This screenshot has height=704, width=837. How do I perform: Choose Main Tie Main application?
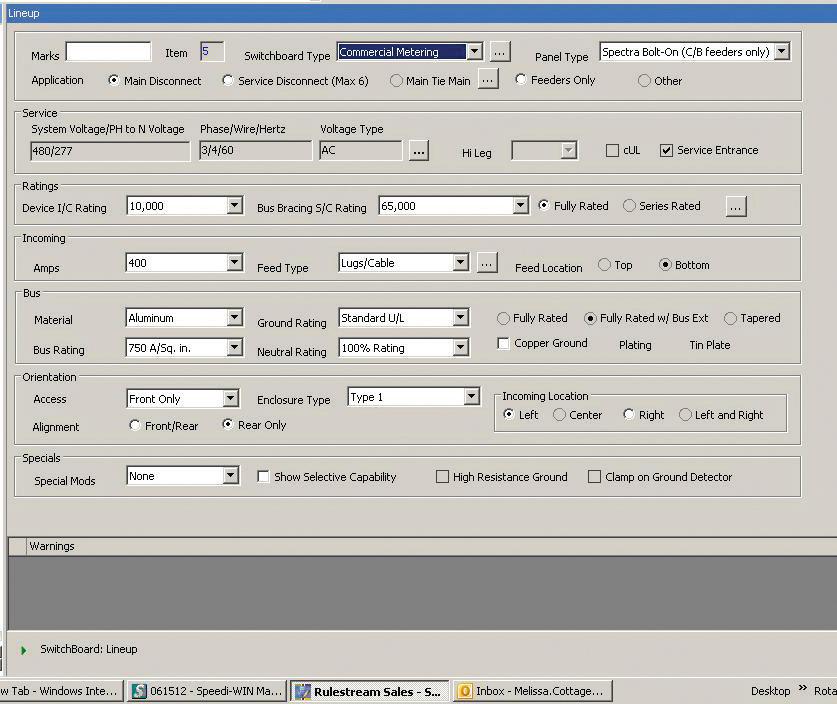tap(396, 81)
